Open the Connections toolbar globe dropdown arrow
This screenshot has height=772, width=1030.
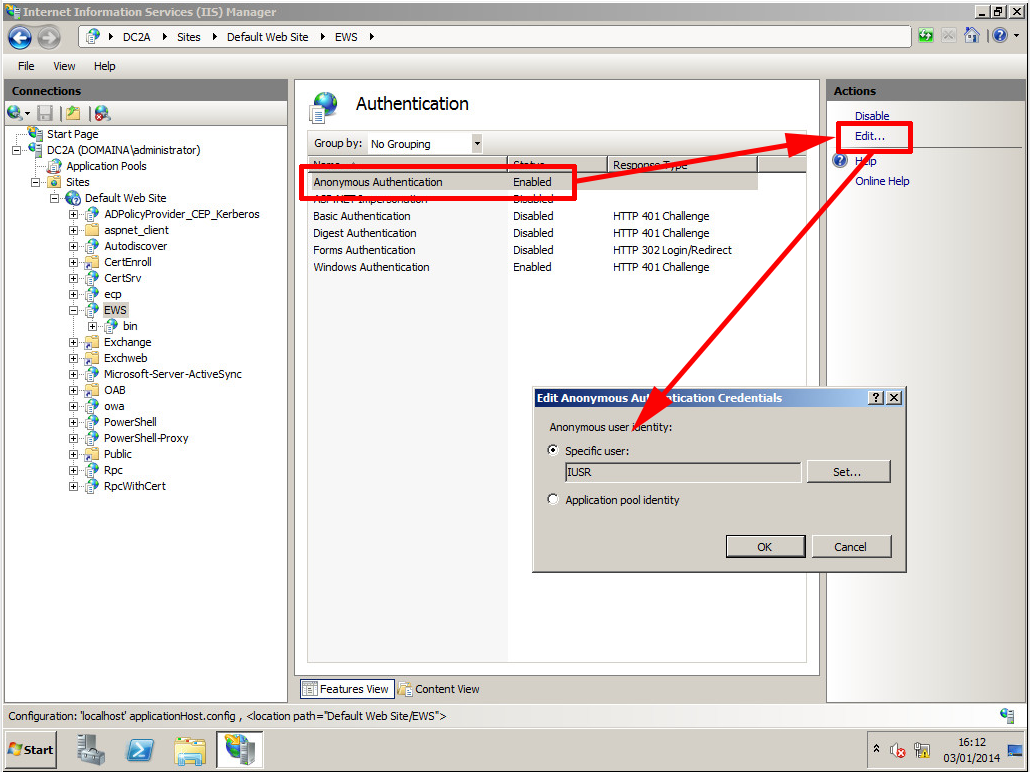pyautogui.click(x=28, y=114)
